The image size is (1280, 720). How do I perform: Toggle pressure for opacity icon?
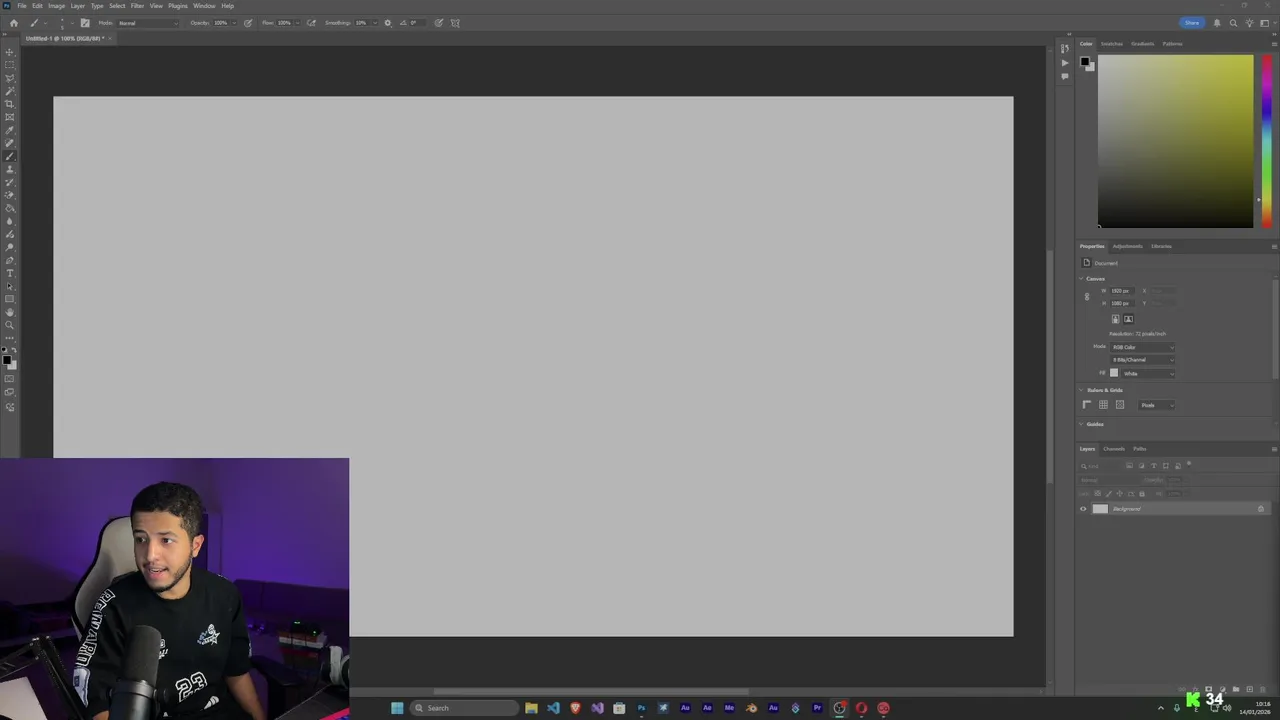click(248, 22)
